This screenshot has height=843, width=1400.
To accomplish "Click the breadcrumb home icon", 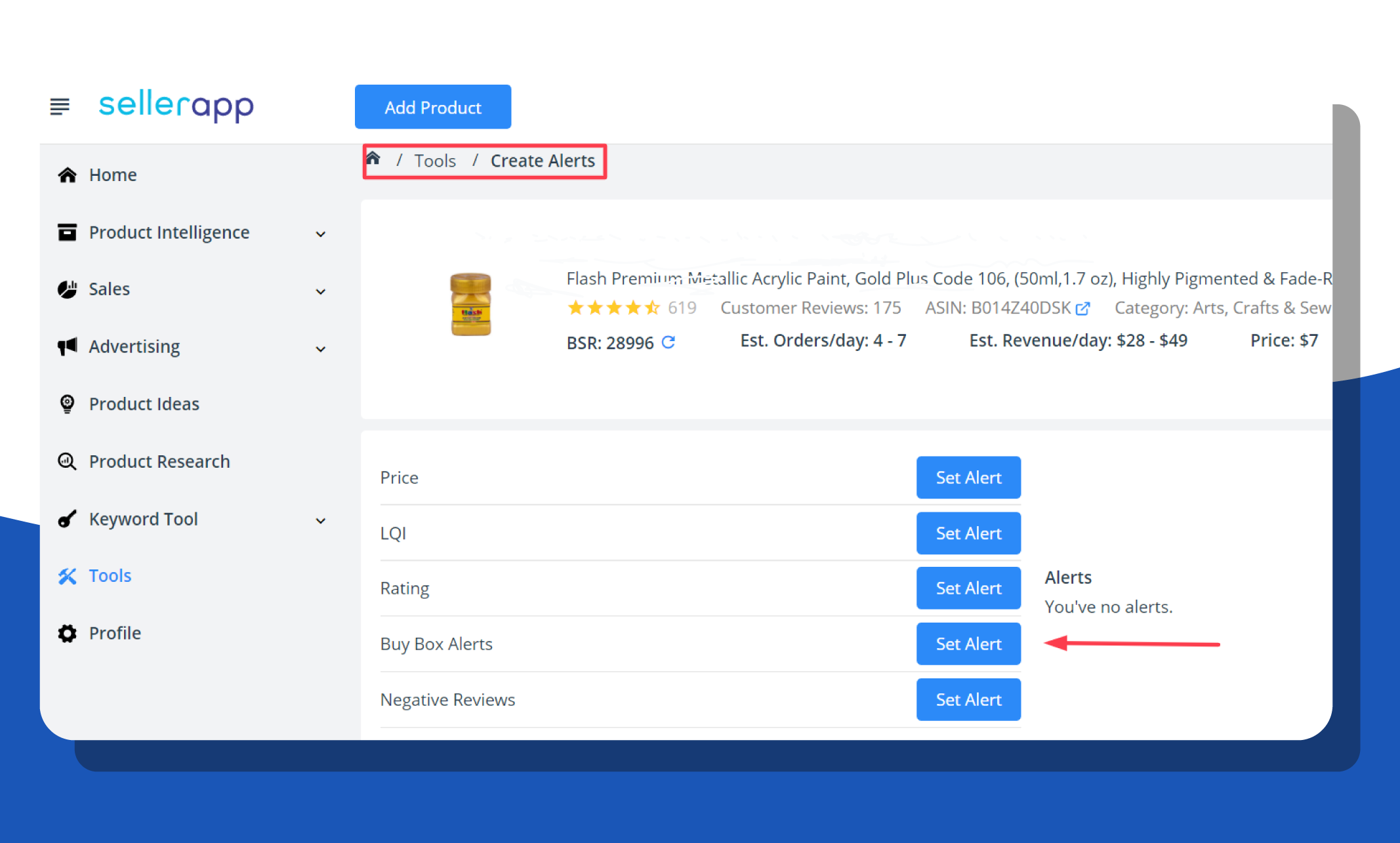I will [x=373, y=158].
